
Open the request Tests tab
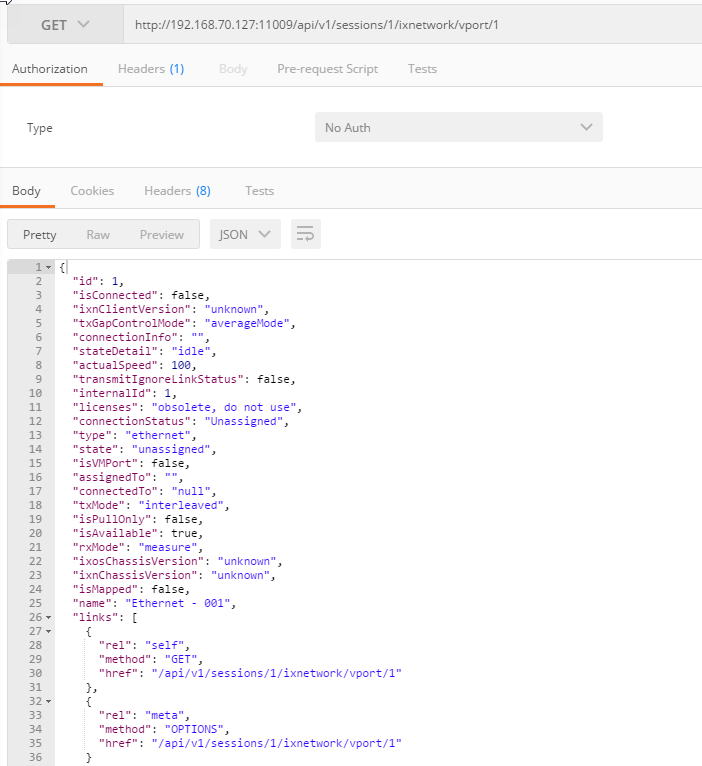422,69
